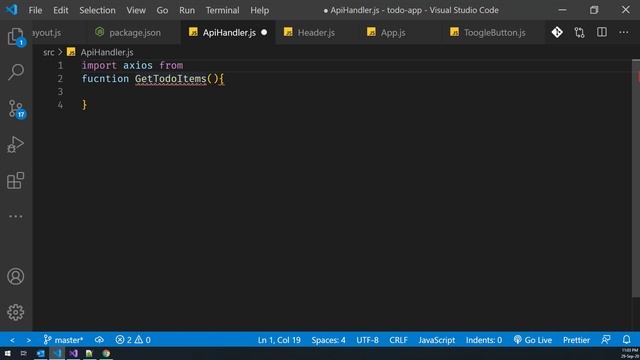640x360 pixels.
Task: Click the axios identifier on line 1
Action: [138, 65]
